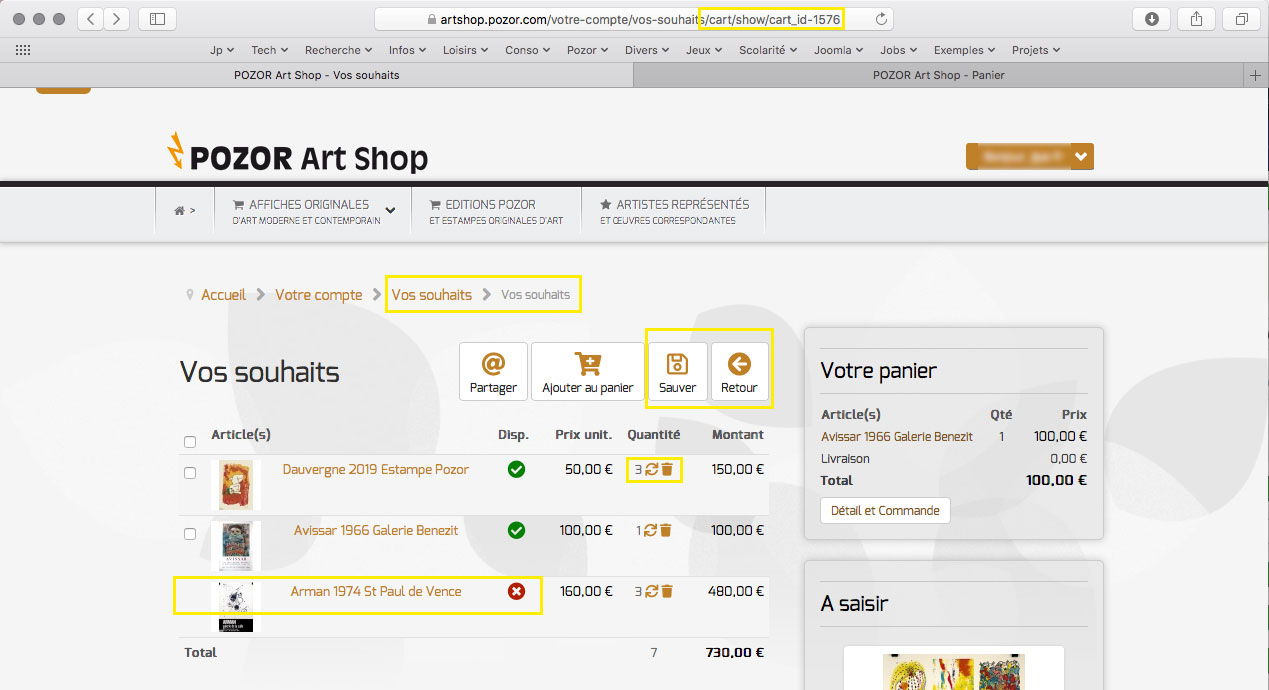Click green availability icon for Dauvergne
This screenshot has width=1269, height=690.
pos(516,469)
